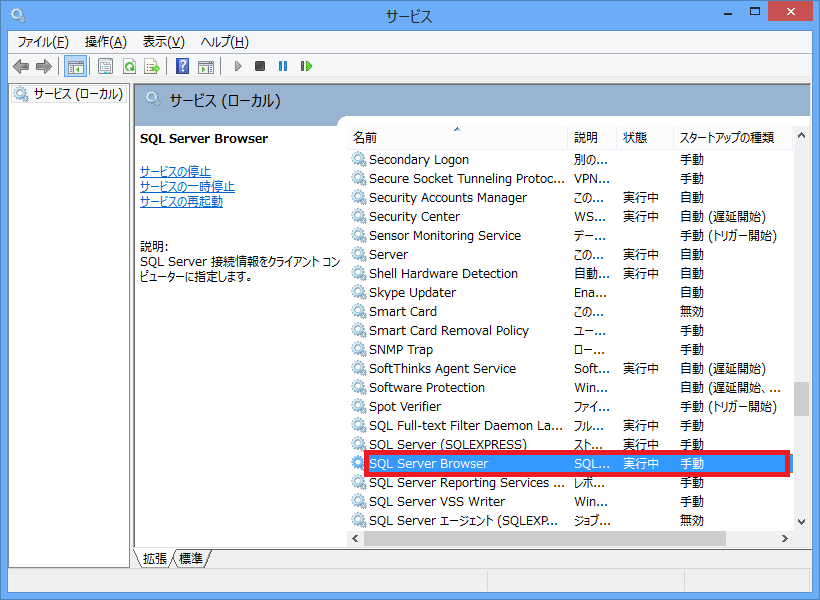Click the horizontal scrollbar right arrow
The image size is (820, 600).
[x=784, y=538]
